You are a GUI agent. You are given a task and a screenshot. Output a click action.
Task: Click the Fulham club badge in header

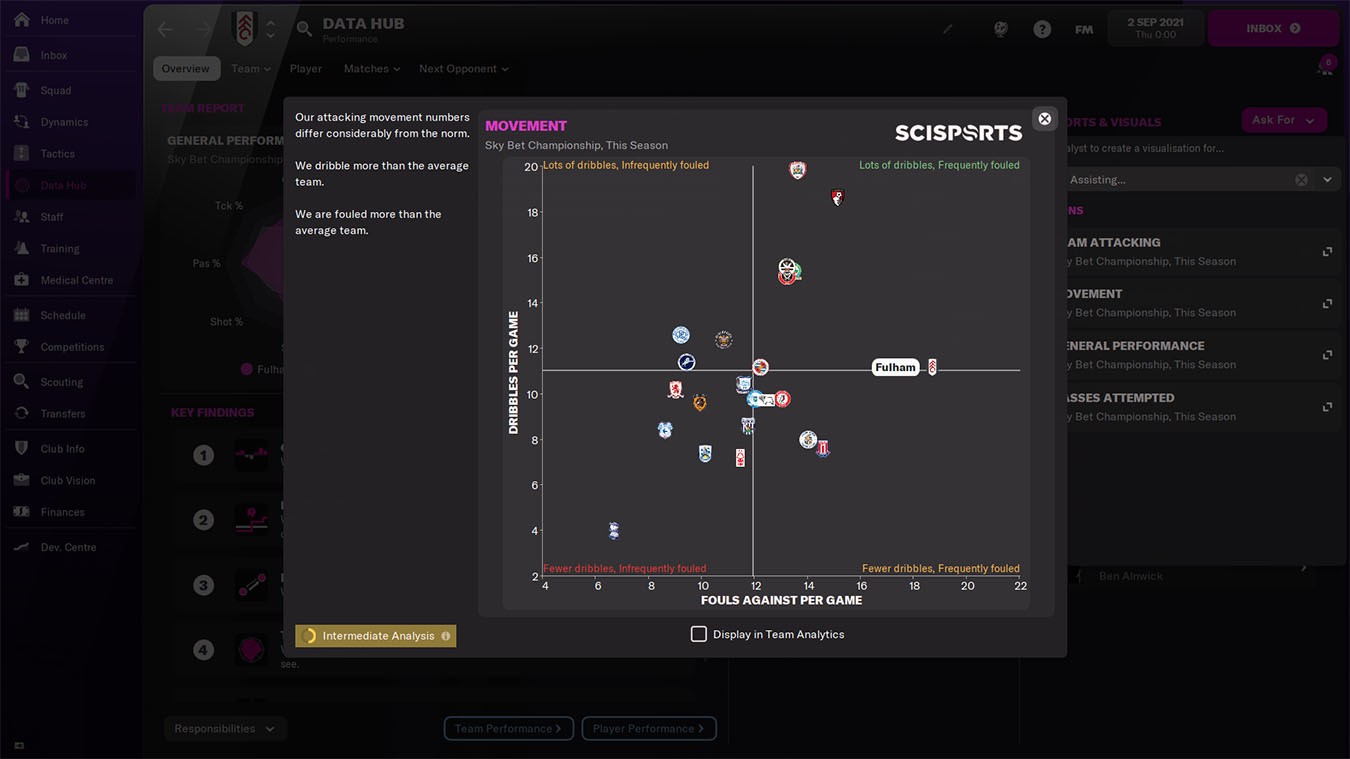[x=244, y=29]
